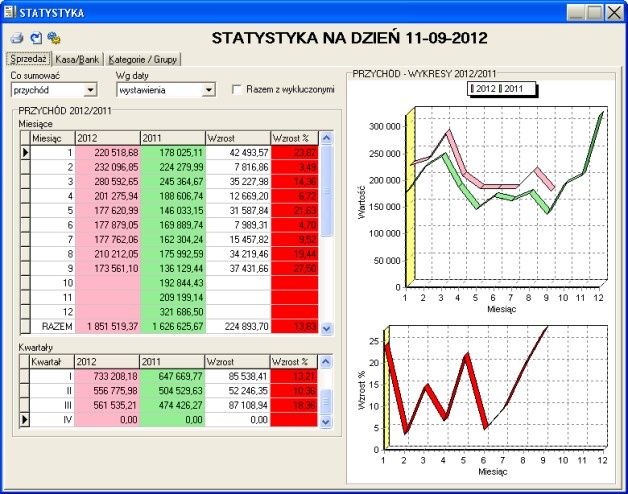Click the cell 321 686,50
The height and width of the screenshot is (494, 628).
tap(173, 311)
